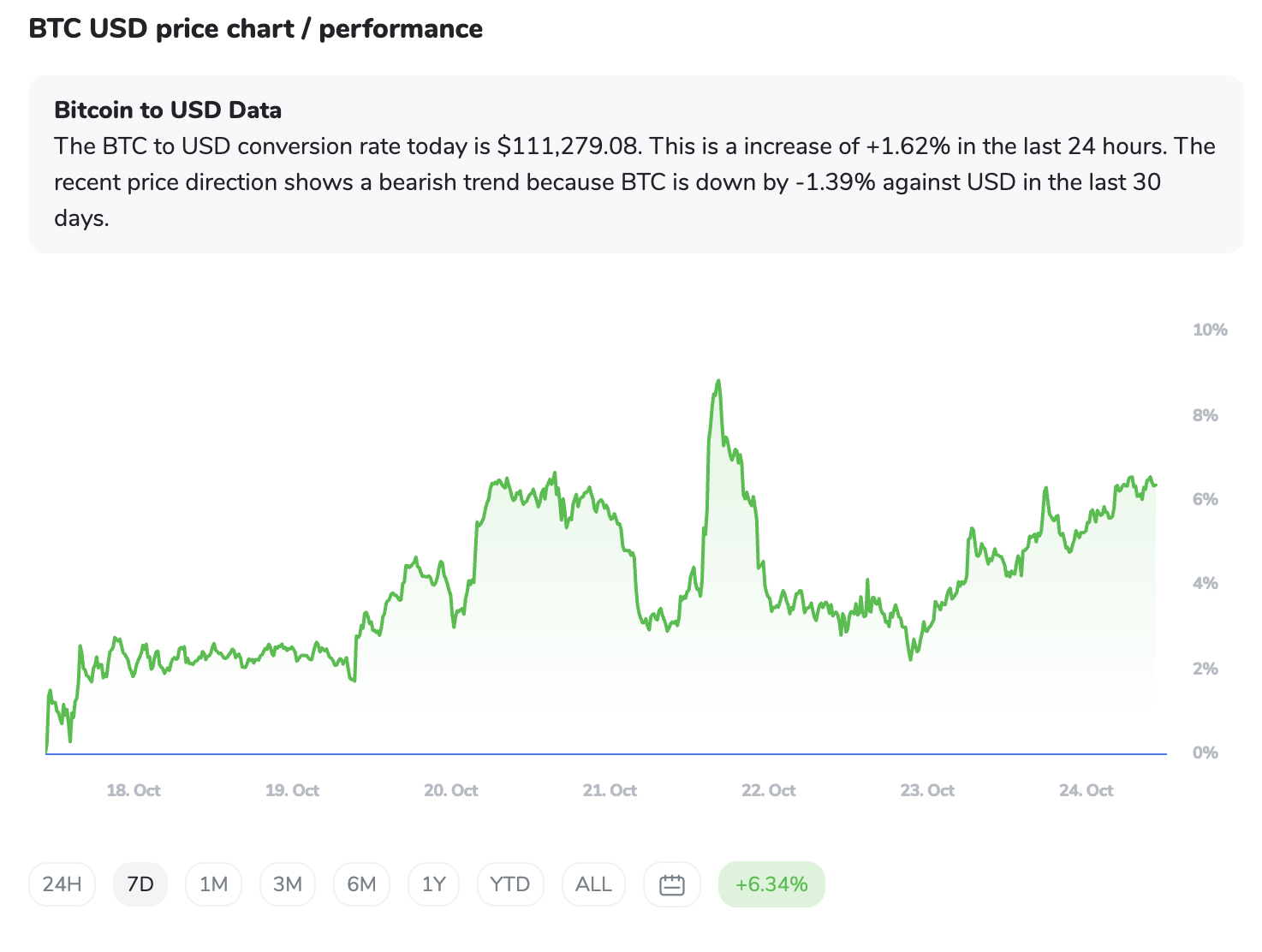Show the 1Y price history

[x=434, y=884]
